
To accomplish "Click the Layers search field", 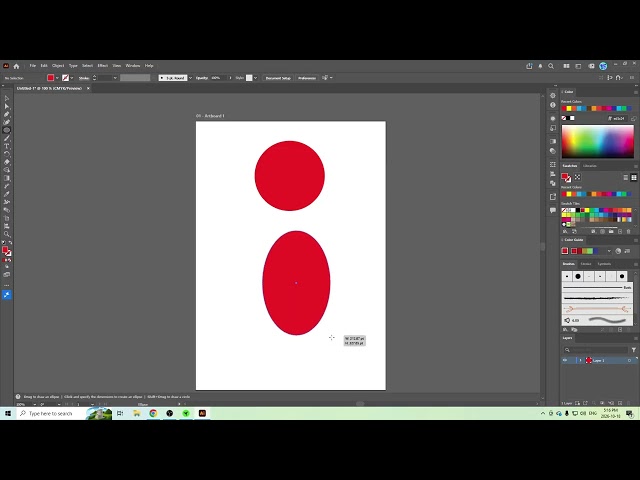I will 596,350.
